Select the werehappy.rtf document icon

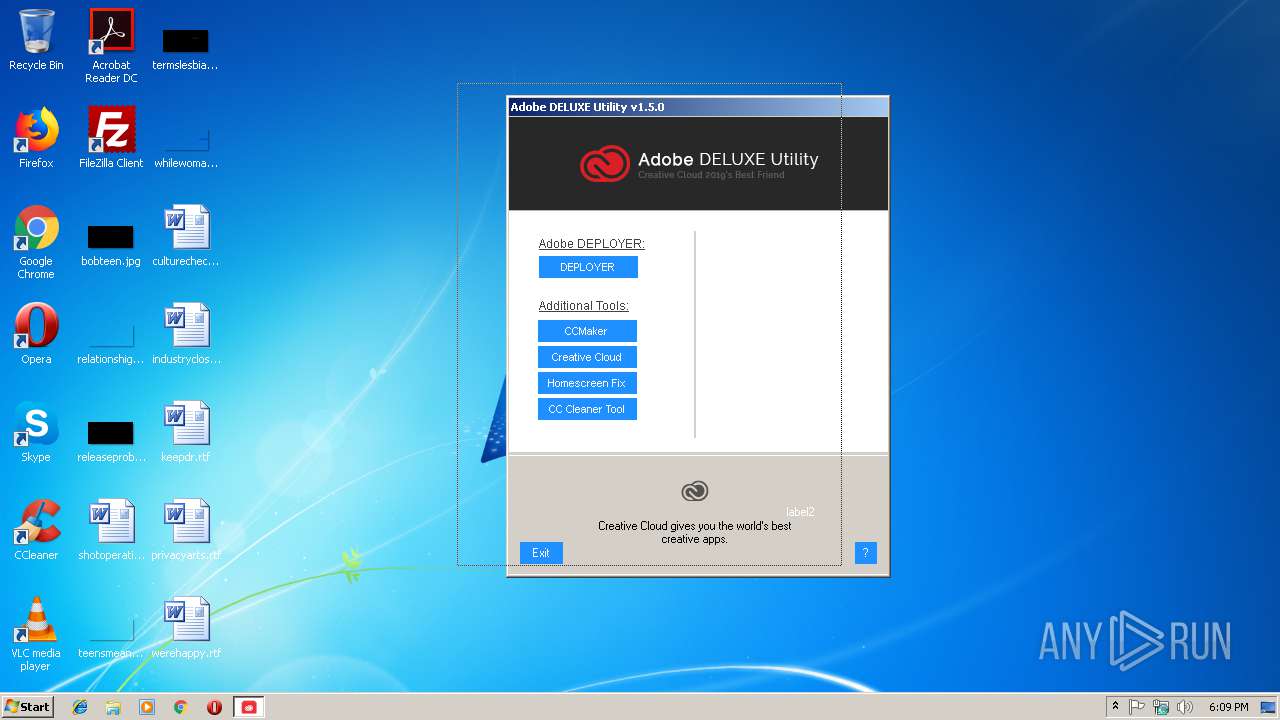(186, 628)
